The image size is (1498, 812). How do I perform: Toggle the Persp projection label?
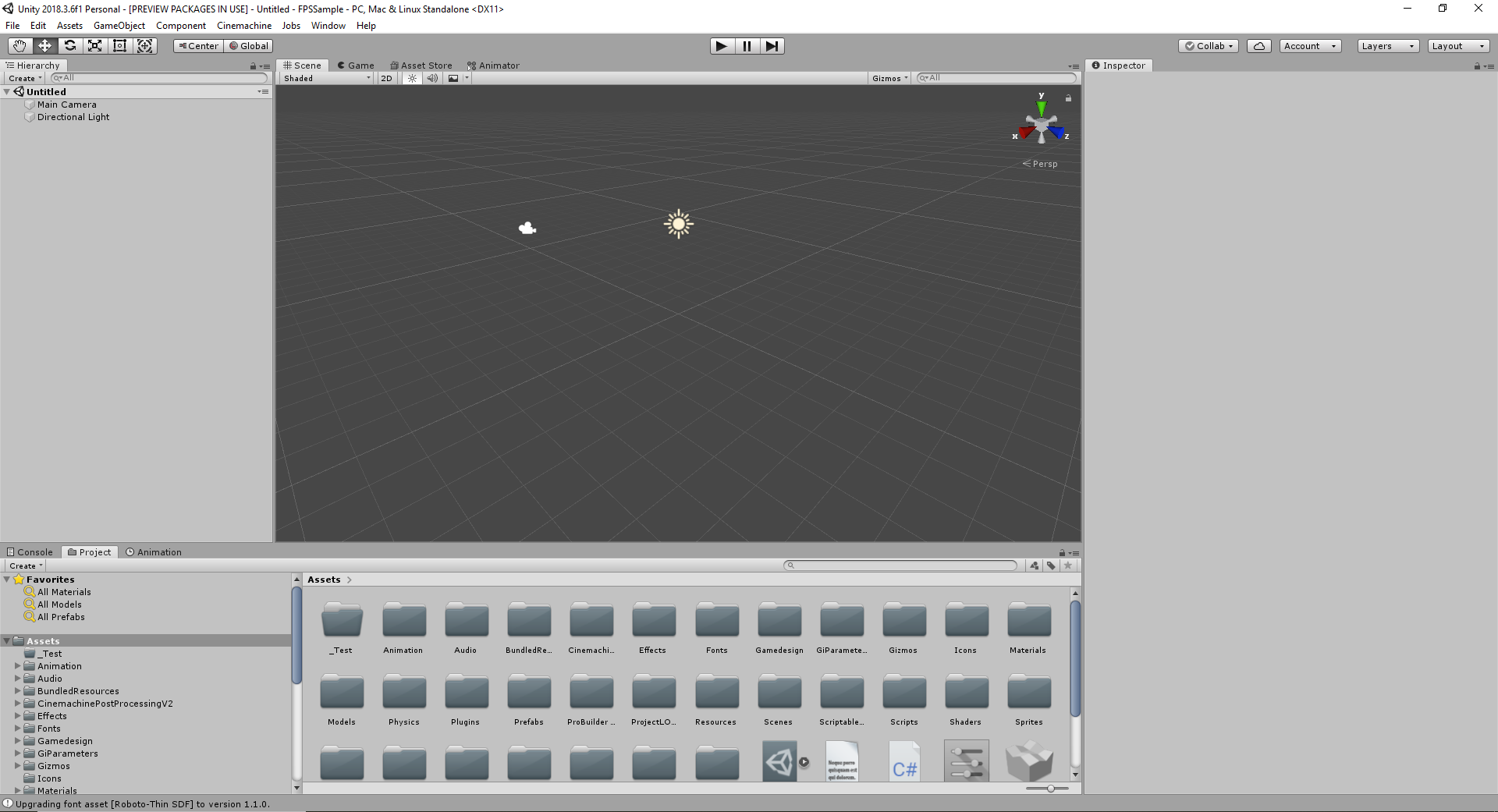(x=1041, y=164)
